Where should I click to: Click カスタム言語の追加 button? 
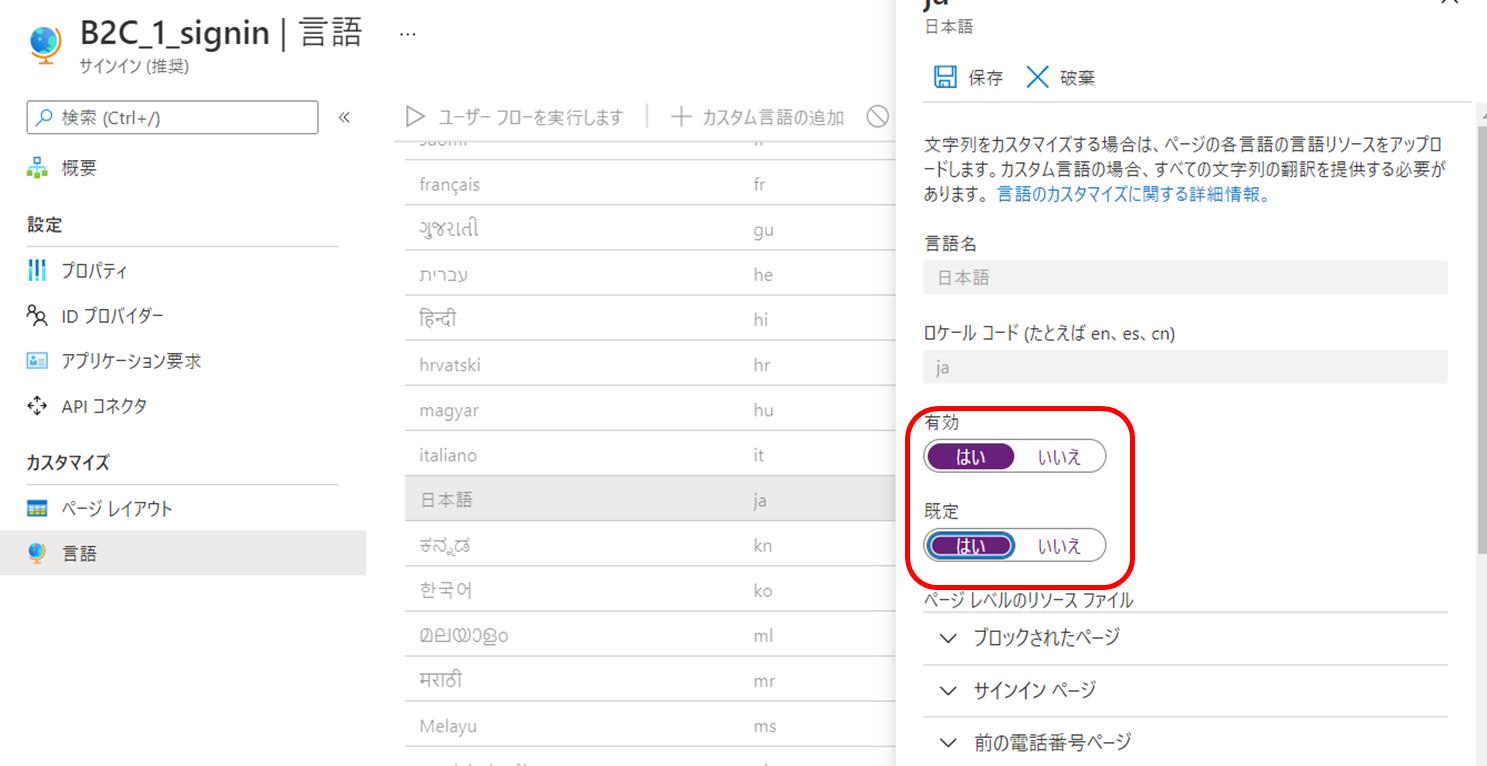tap(757, 117)
